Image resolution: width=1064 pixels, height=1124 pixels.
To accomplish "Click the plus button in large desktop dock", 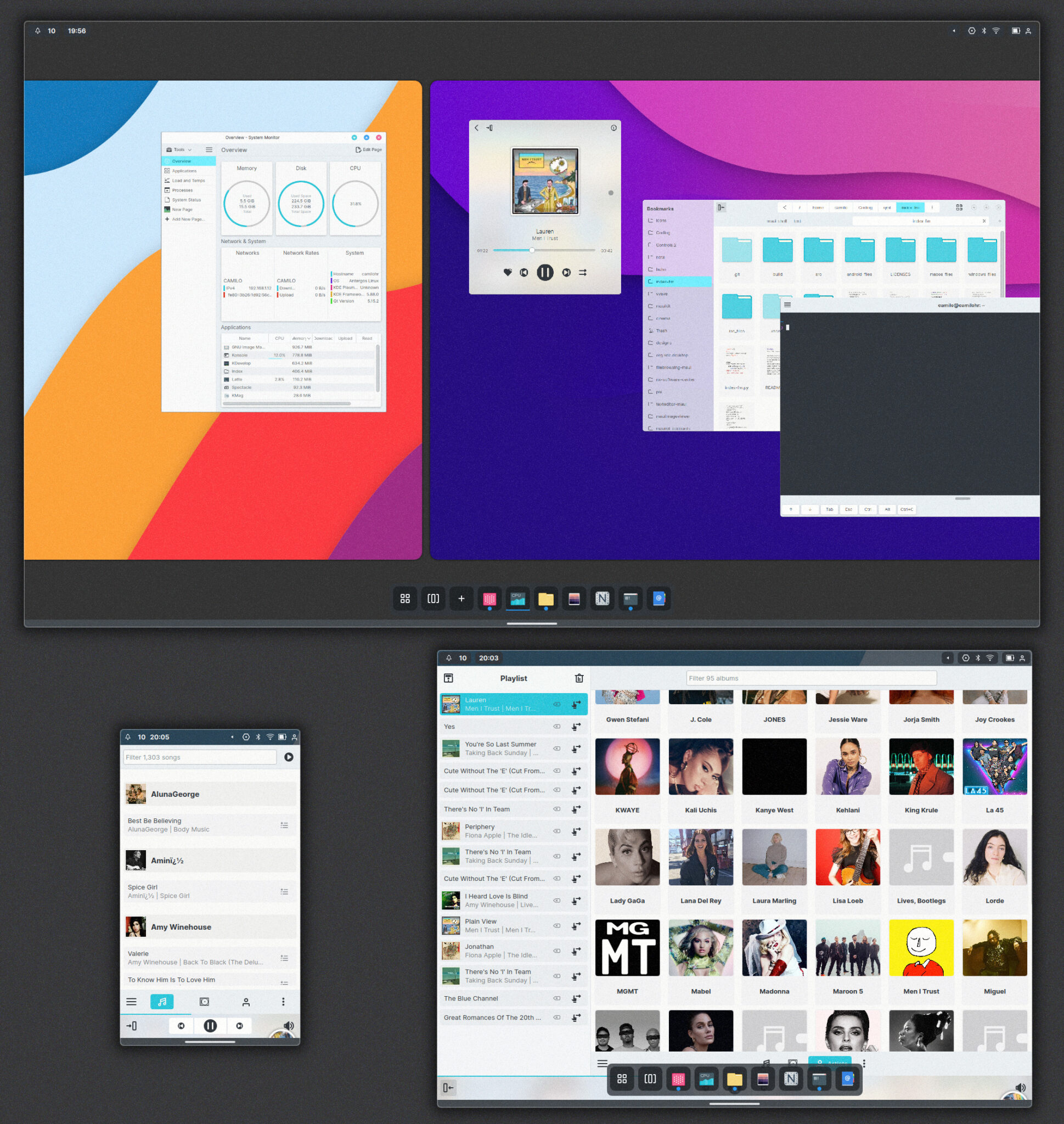I will pos(461,599).
